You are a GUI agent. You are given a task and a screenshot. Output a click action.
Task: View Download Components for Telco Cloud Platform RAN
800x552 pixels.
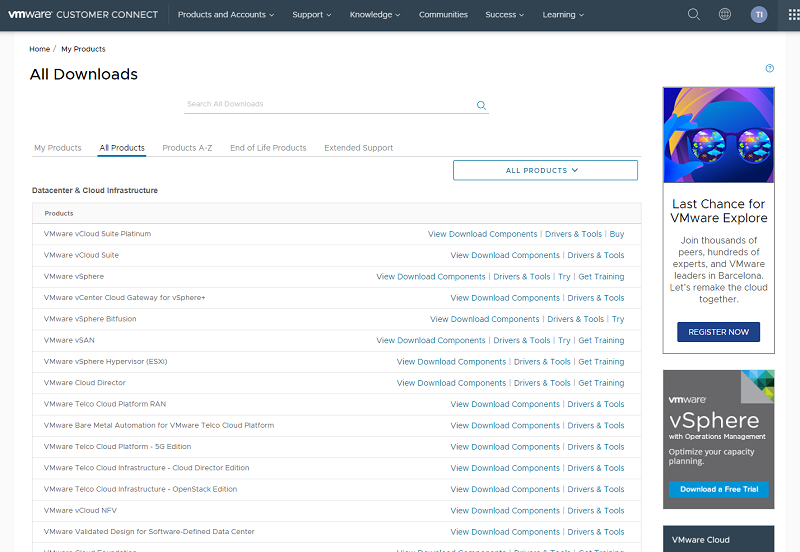pos(505,404)
